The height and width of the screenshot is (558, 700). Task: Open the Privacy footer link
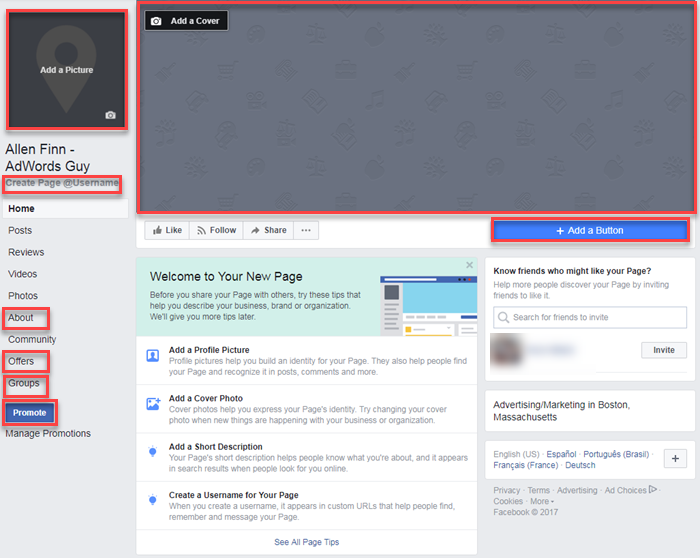507,490
